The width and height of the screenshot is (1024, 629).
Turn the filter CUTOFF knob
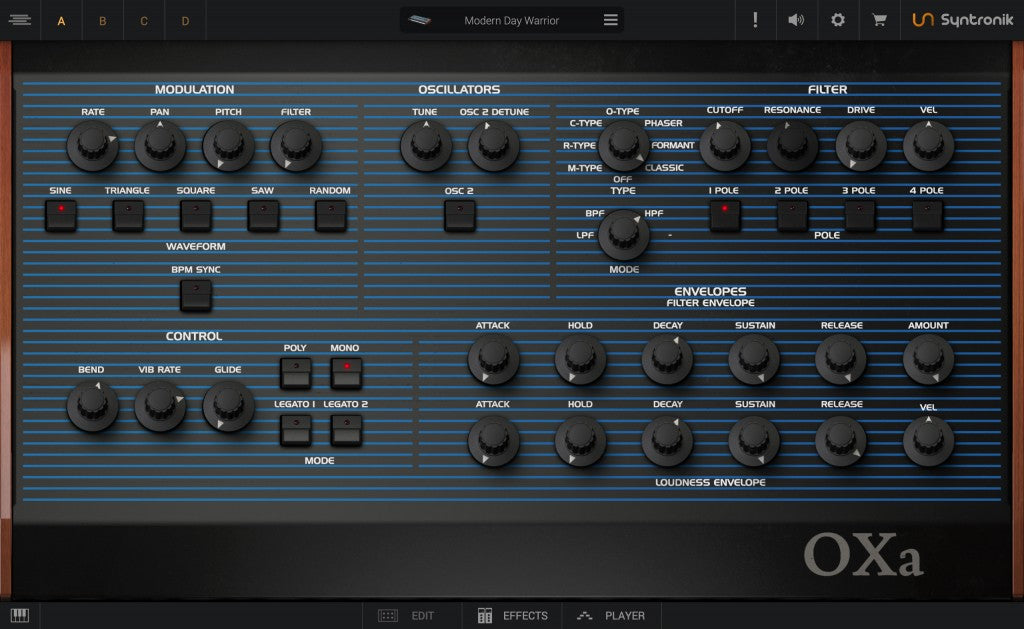click(724, 145)
